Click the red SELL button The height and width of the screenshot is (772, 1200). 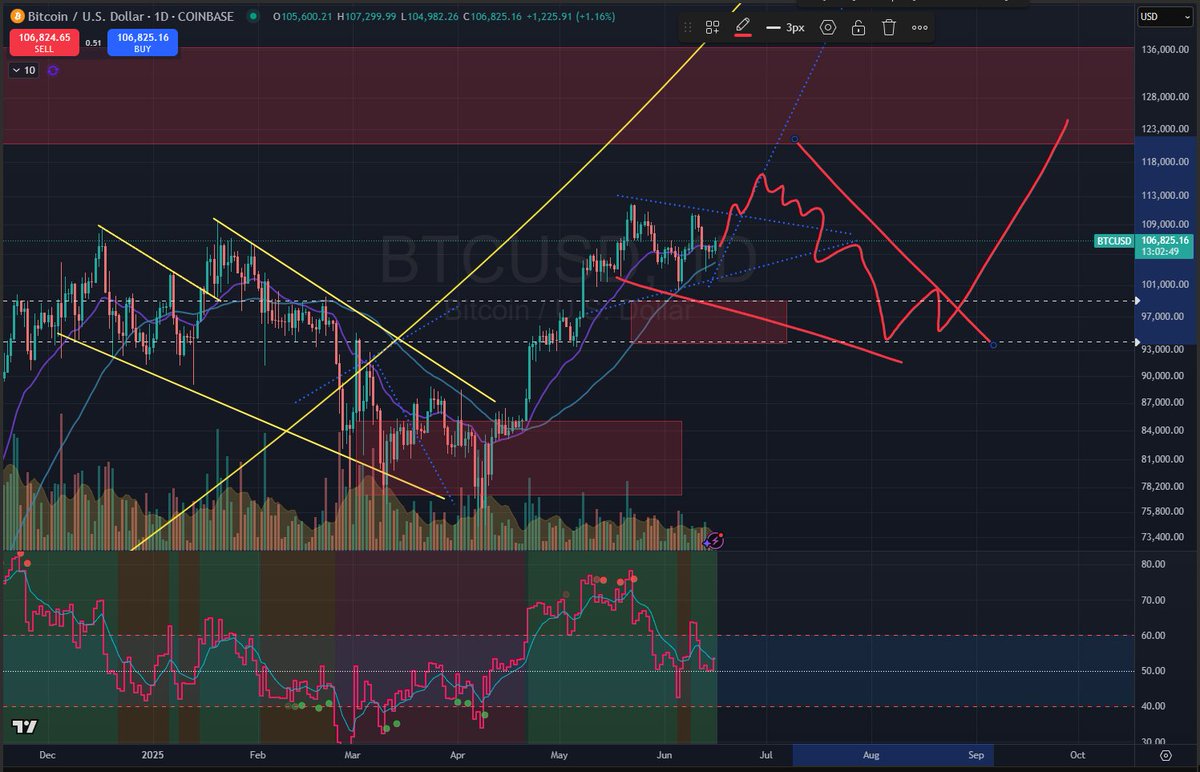[44, 42]
